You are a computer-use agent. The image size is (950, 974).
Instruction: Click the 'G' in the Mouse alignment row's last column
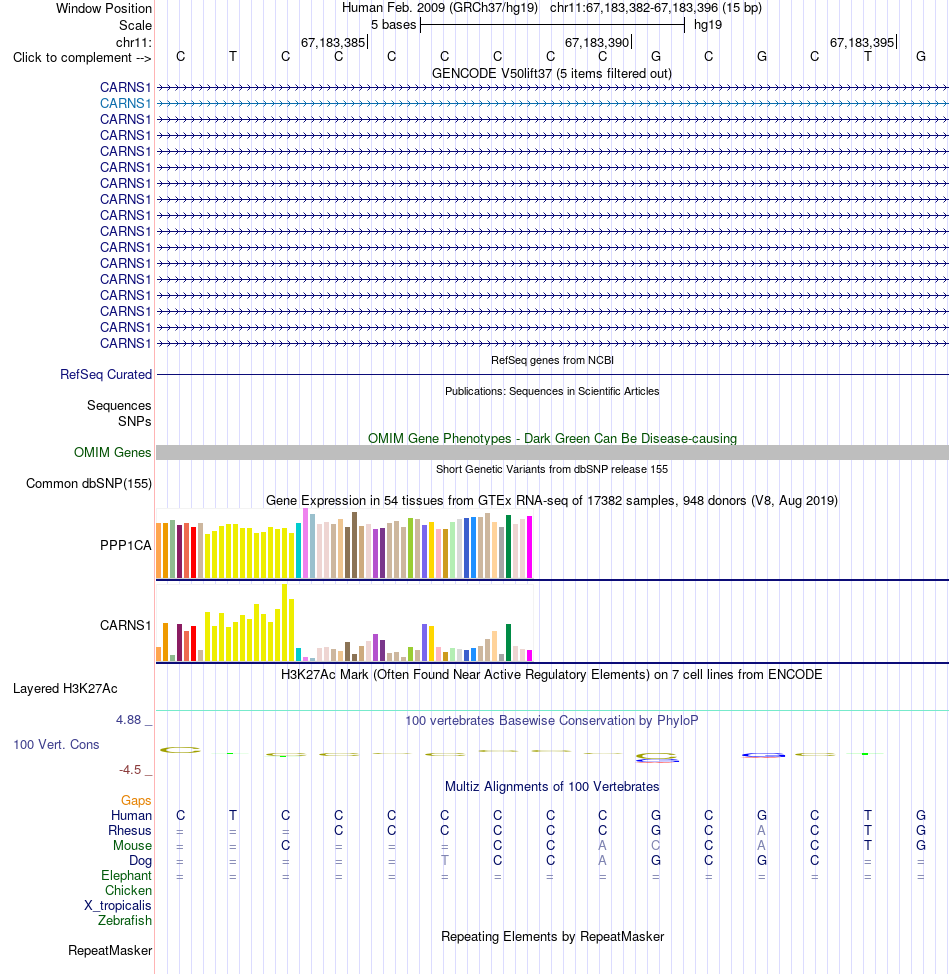click(x=921, y=845)
